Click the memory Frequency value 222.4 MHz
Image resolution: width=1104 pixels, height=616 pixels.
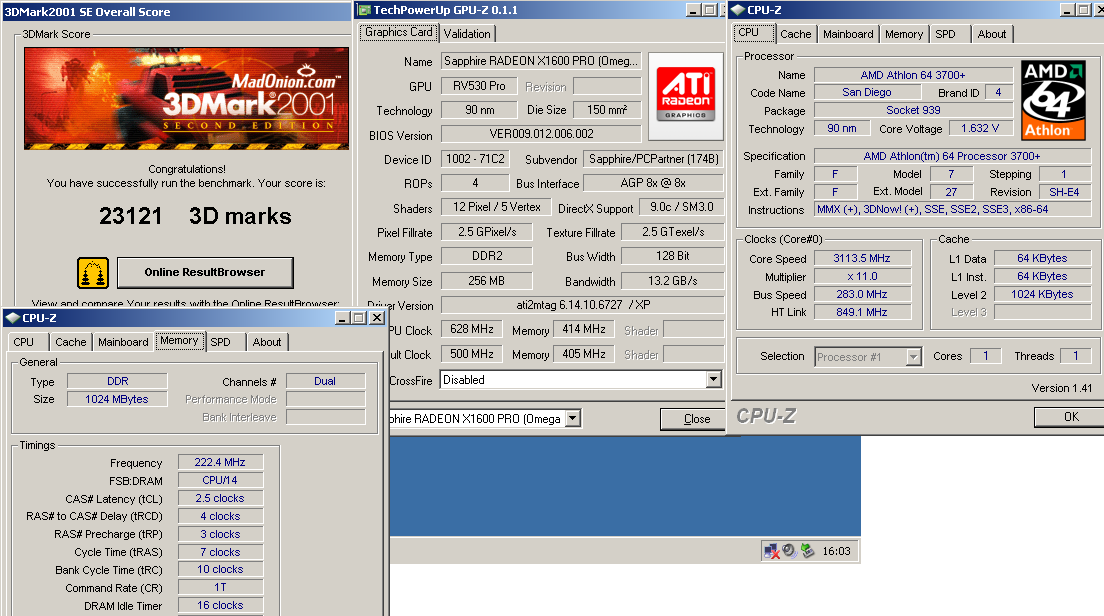220,463
